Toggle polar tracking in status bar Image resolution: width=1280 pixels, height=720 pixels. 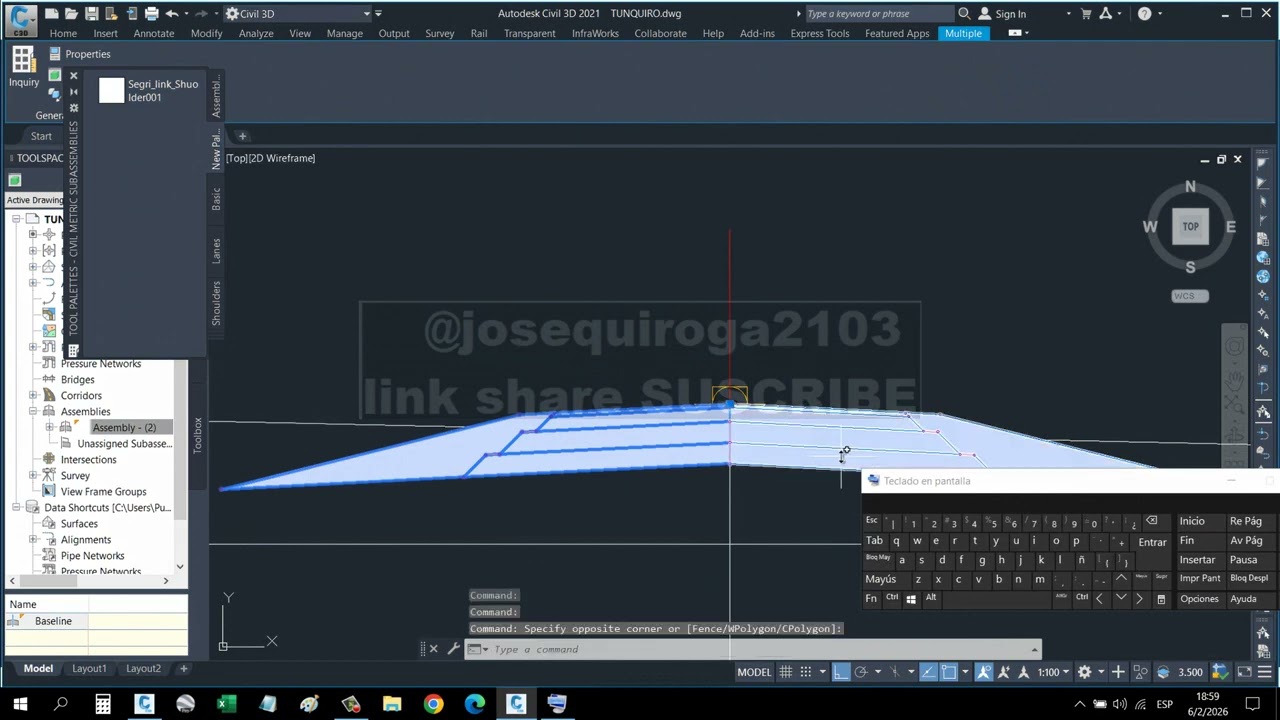click(860, 672)
